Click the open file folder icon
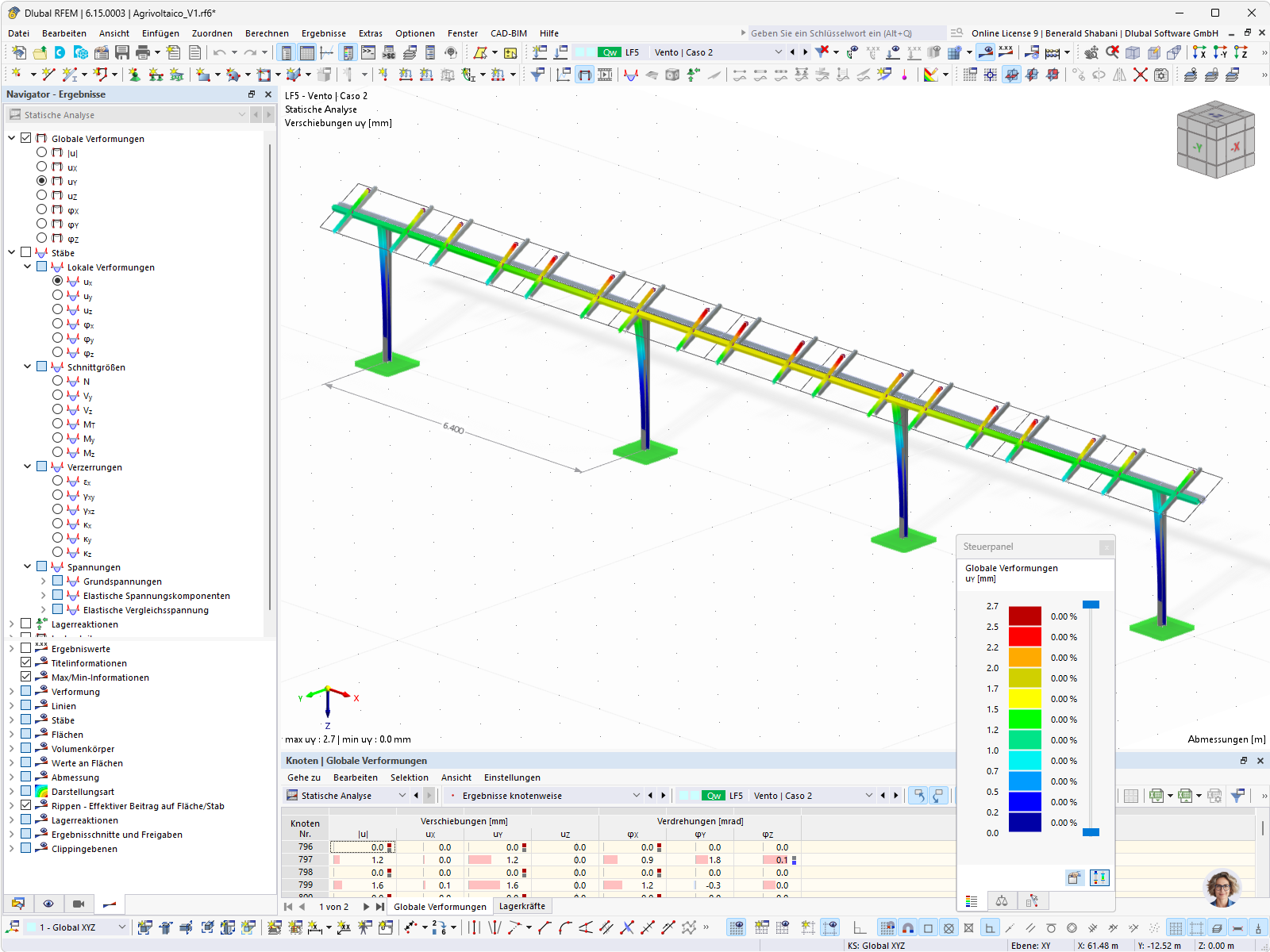 click(x=40, y=52)
